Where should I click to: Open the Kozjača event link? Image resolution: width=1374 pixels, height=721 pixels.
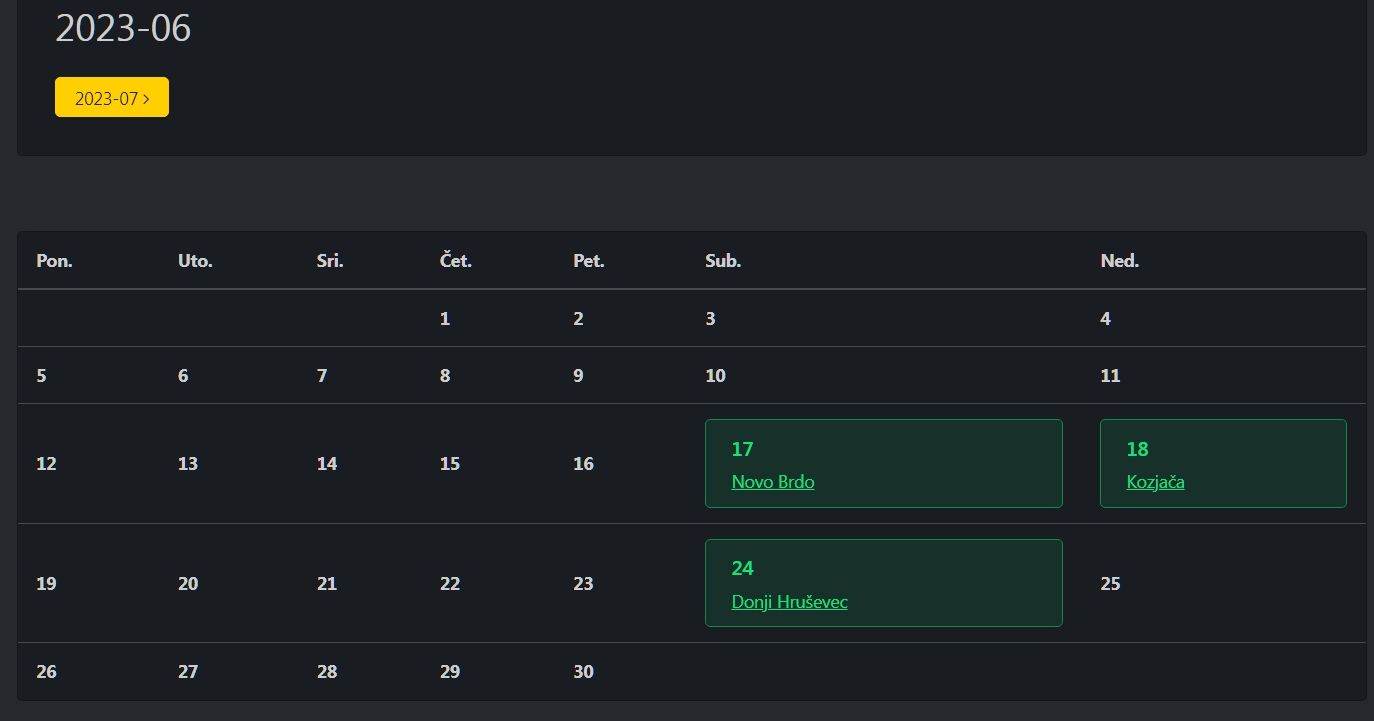pyautogui.click(x=1155, y=482)
